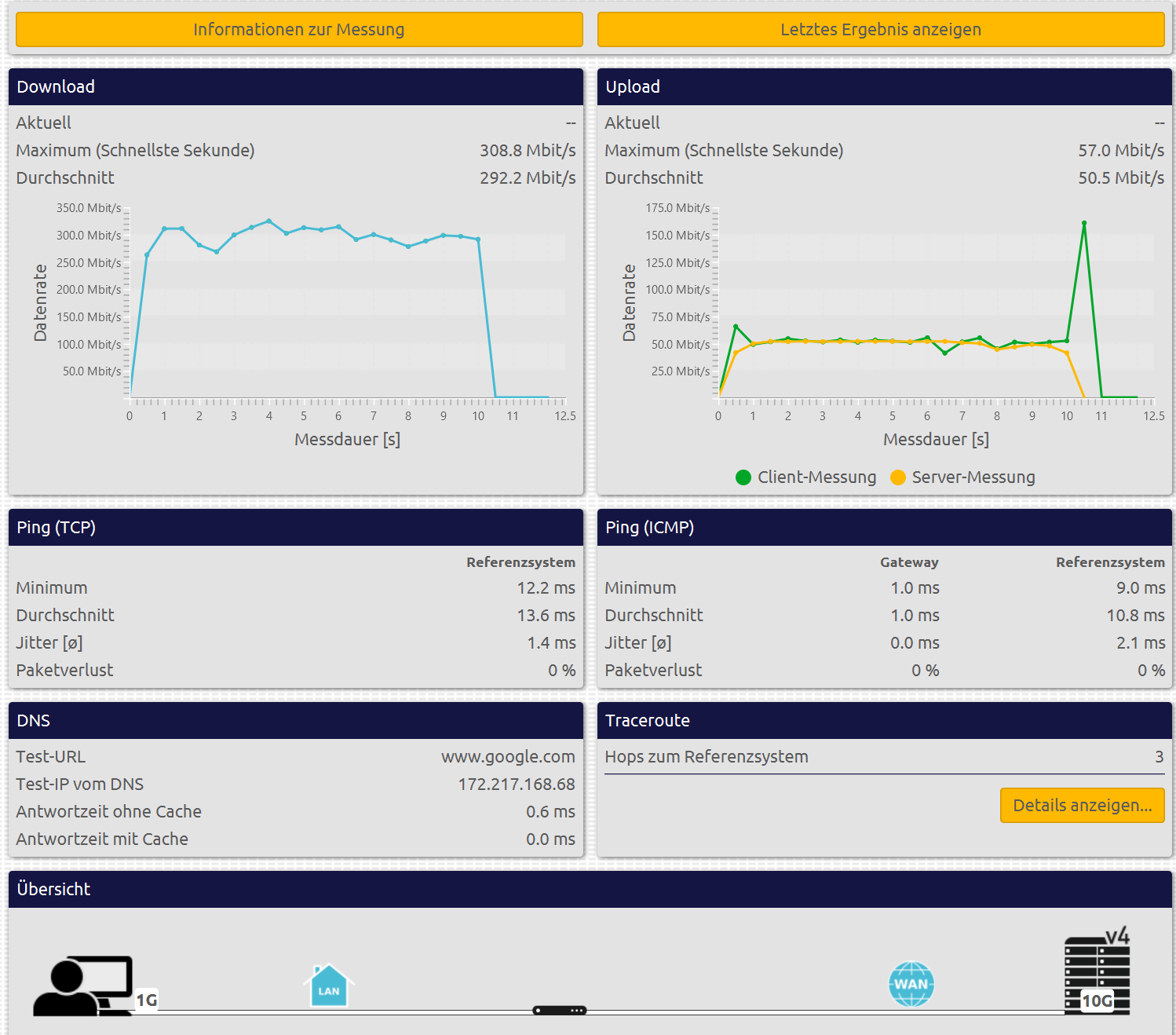Click hops count value 3
The height and width of the screenshot is (1035, 1176).
pos(1160,757)
